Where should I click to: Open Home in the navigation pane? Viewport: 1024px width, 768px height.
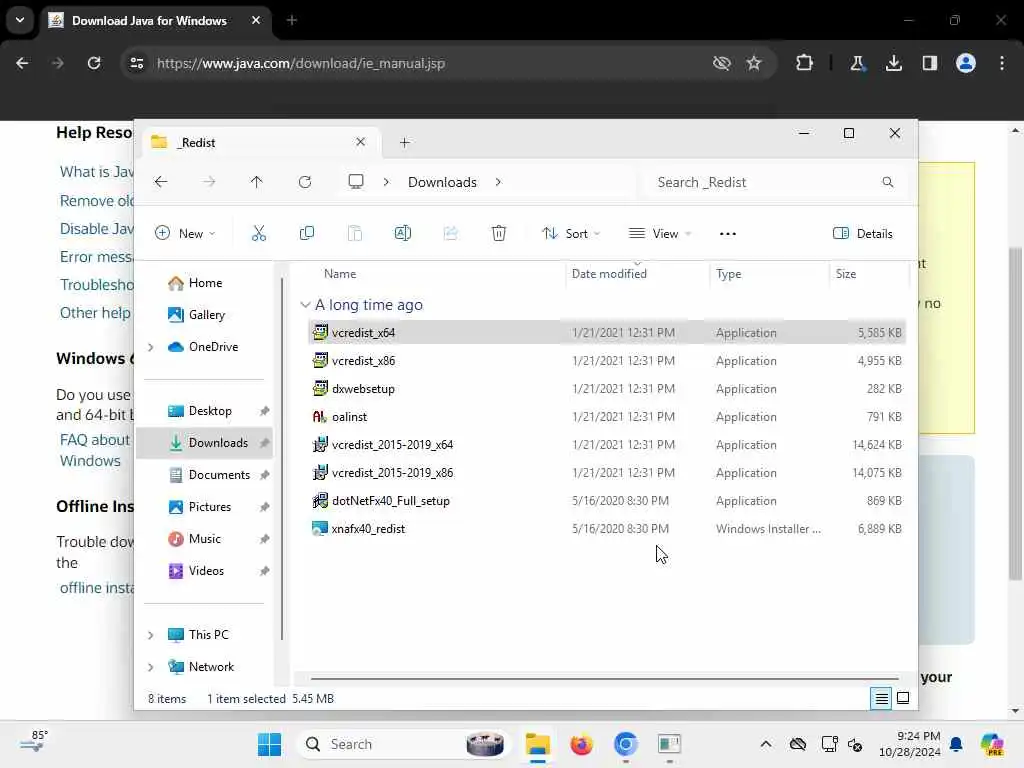pos(205,283)
